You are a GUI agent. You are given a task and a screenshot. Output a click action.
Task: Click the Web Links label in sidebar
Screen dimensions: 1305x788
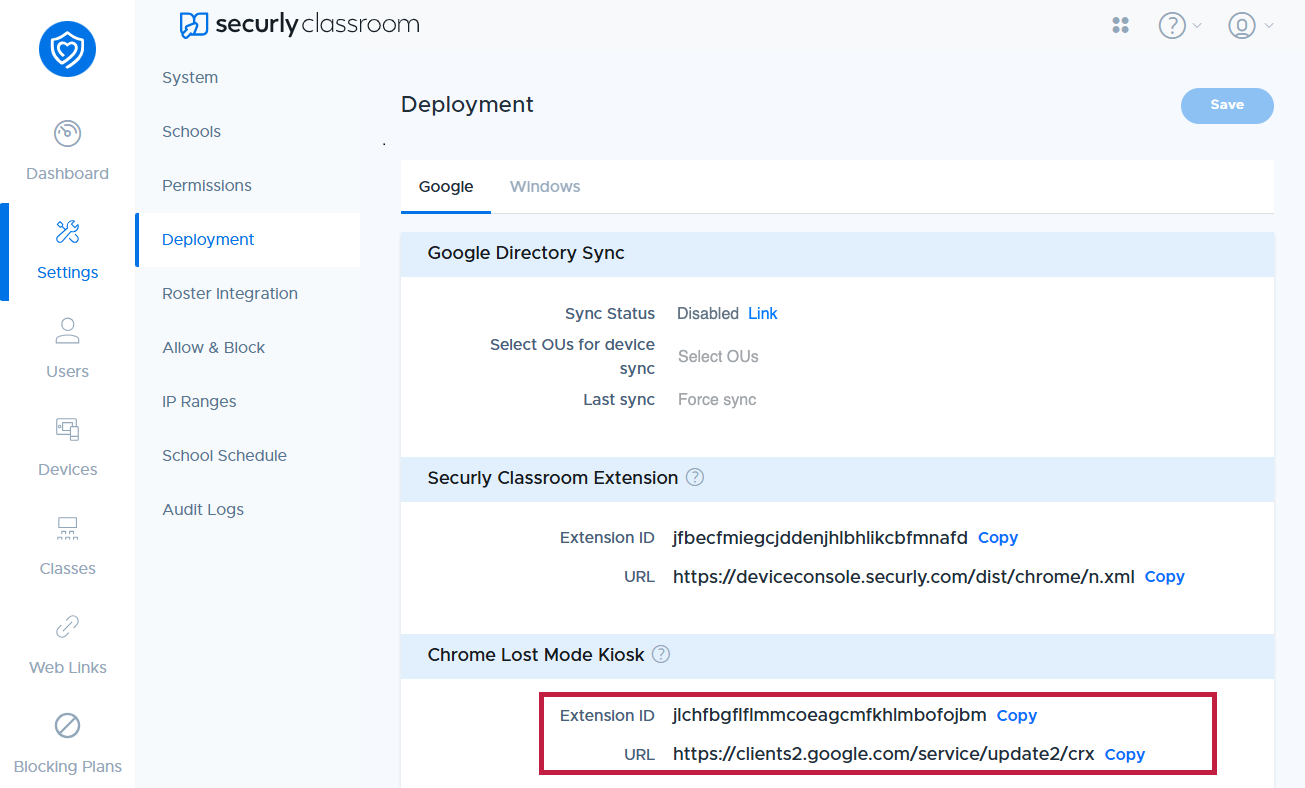point(67,668)
